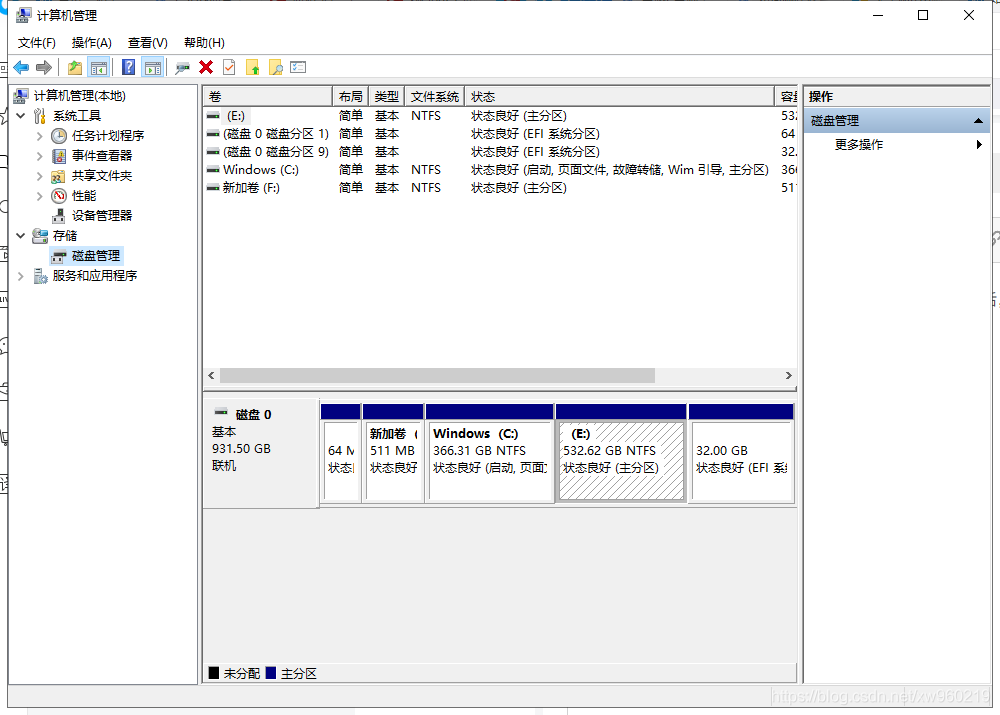Click the red X delete icon
1000x715 pixels.
(206, 67)
